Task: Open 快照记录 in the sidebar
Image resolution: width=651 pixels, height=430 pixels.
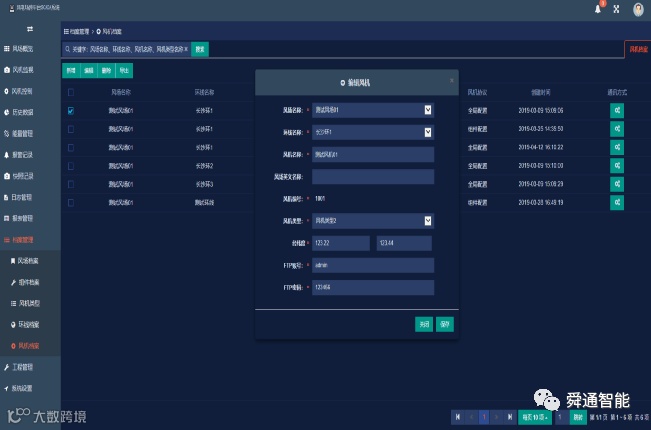Action: tap(19, 176)
